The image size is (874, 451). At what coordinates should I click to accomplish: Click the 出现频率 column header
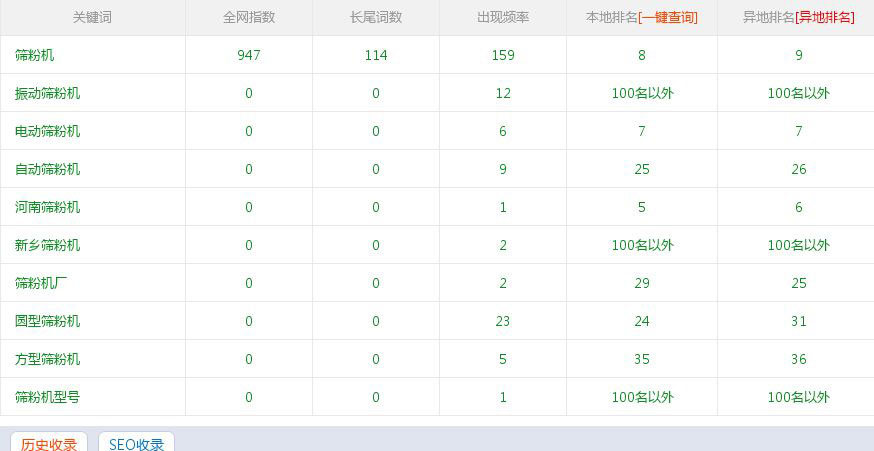[503, 18]
